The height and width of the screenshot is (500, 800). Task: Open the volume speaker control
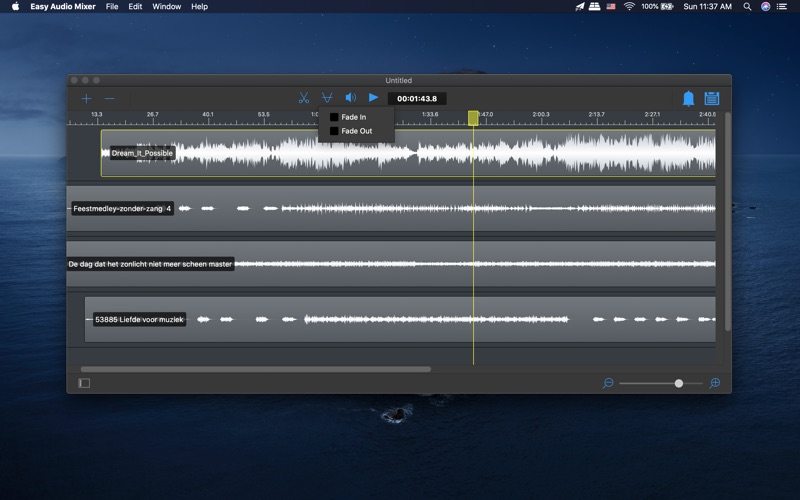click(x=350, y=98)
